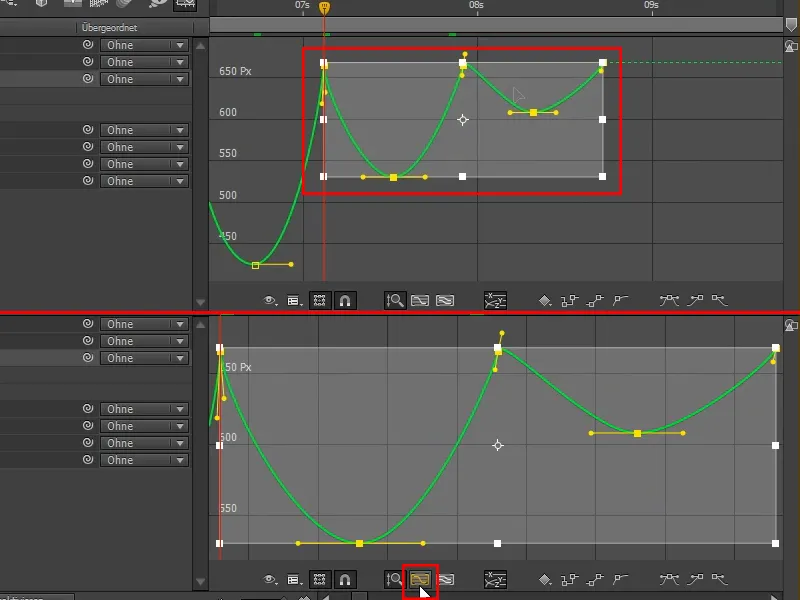Click the Übergeordnet column header
The image size is (800, 600).
pos(109,28)
